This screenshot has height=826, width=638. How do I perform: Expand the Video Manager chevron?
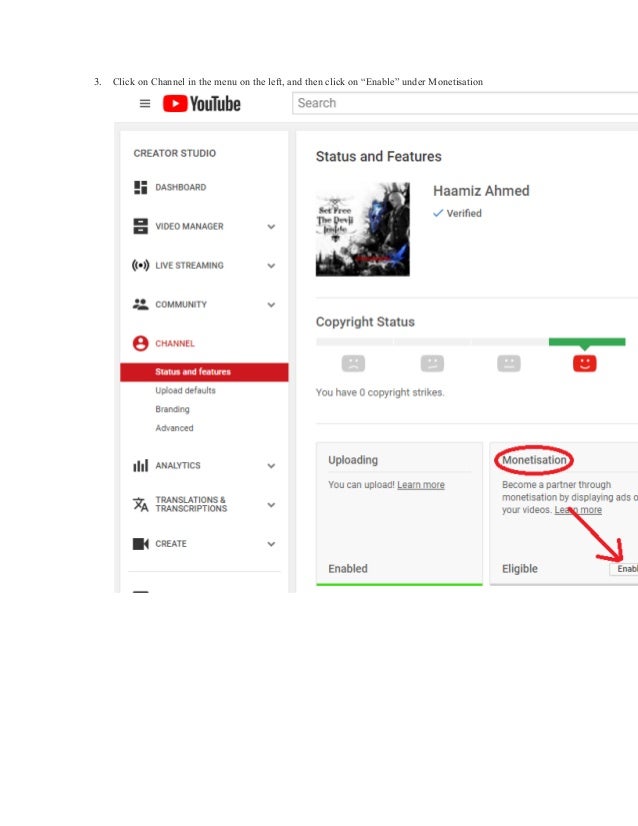point(271,227)
